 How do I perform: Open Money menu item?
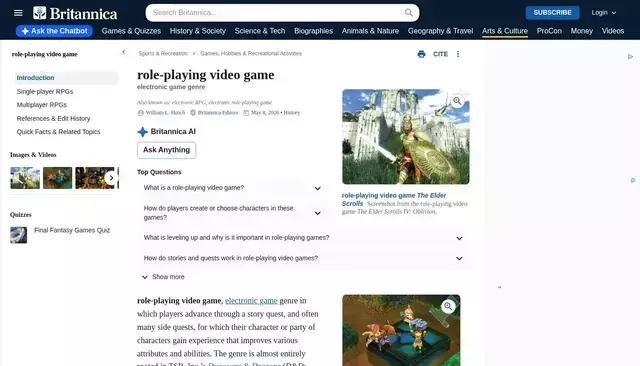point(582,31)
